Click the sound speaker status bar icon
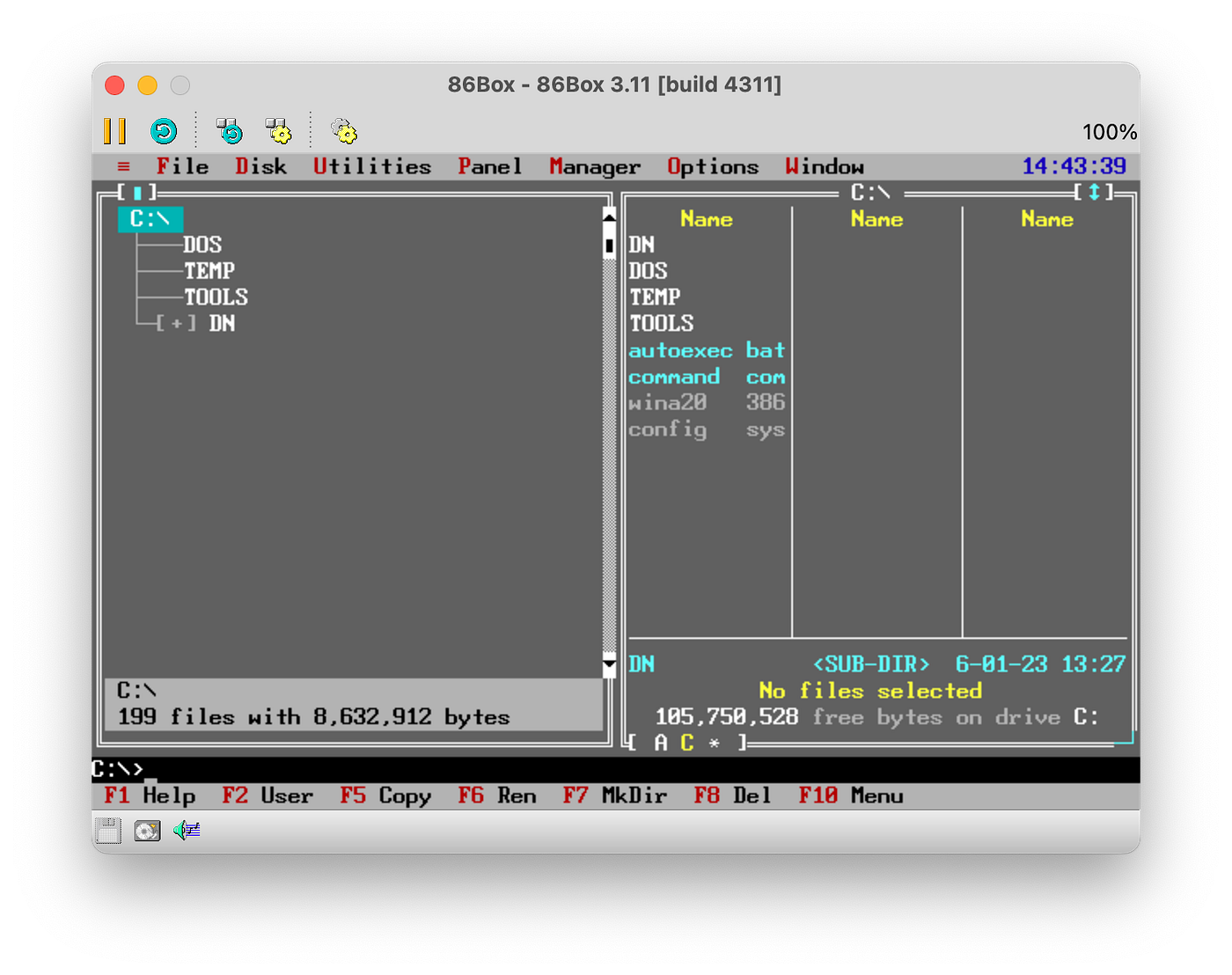Viewport: 1232px width, 975px height. [187, 829]
